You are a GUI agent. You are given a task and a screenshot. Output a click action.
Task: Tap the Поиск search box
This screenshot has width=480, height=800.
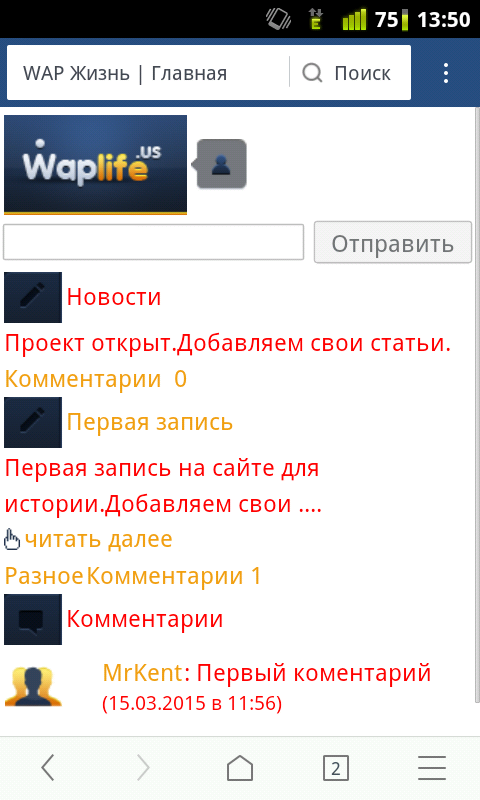(x=350, y=73)
